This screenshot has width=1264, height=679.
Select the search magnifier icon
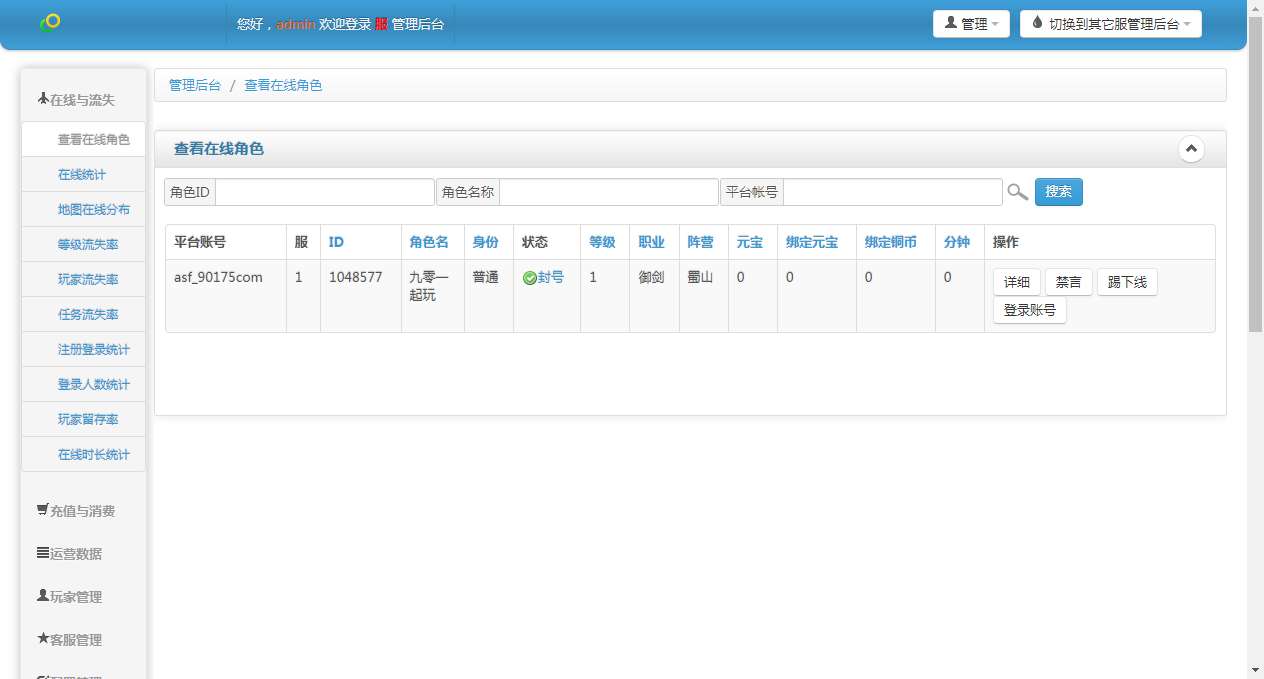pos(1018,192)
